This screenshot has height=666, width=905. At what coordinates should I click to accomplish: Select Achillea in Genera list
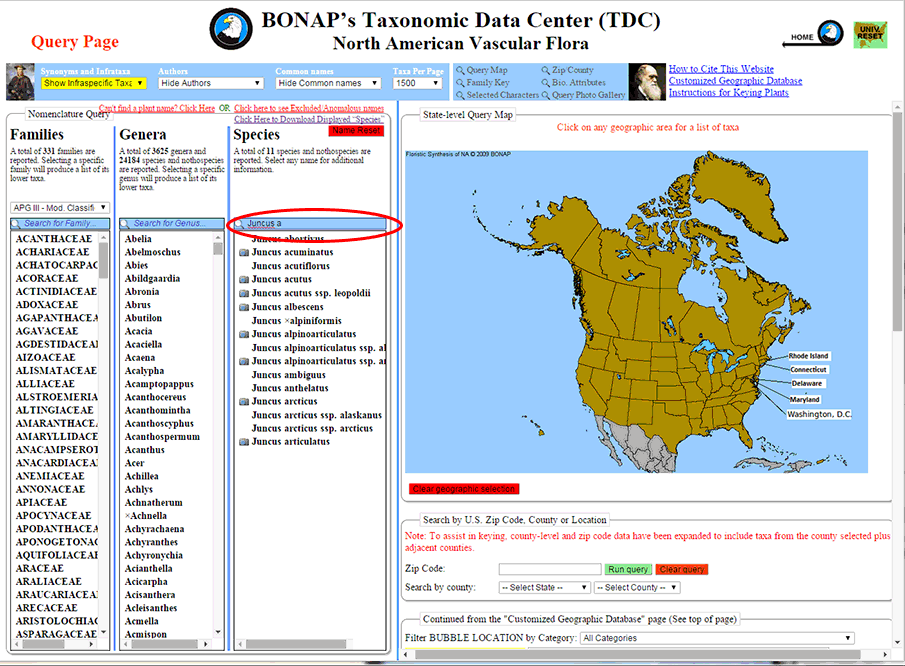(141, 476)
